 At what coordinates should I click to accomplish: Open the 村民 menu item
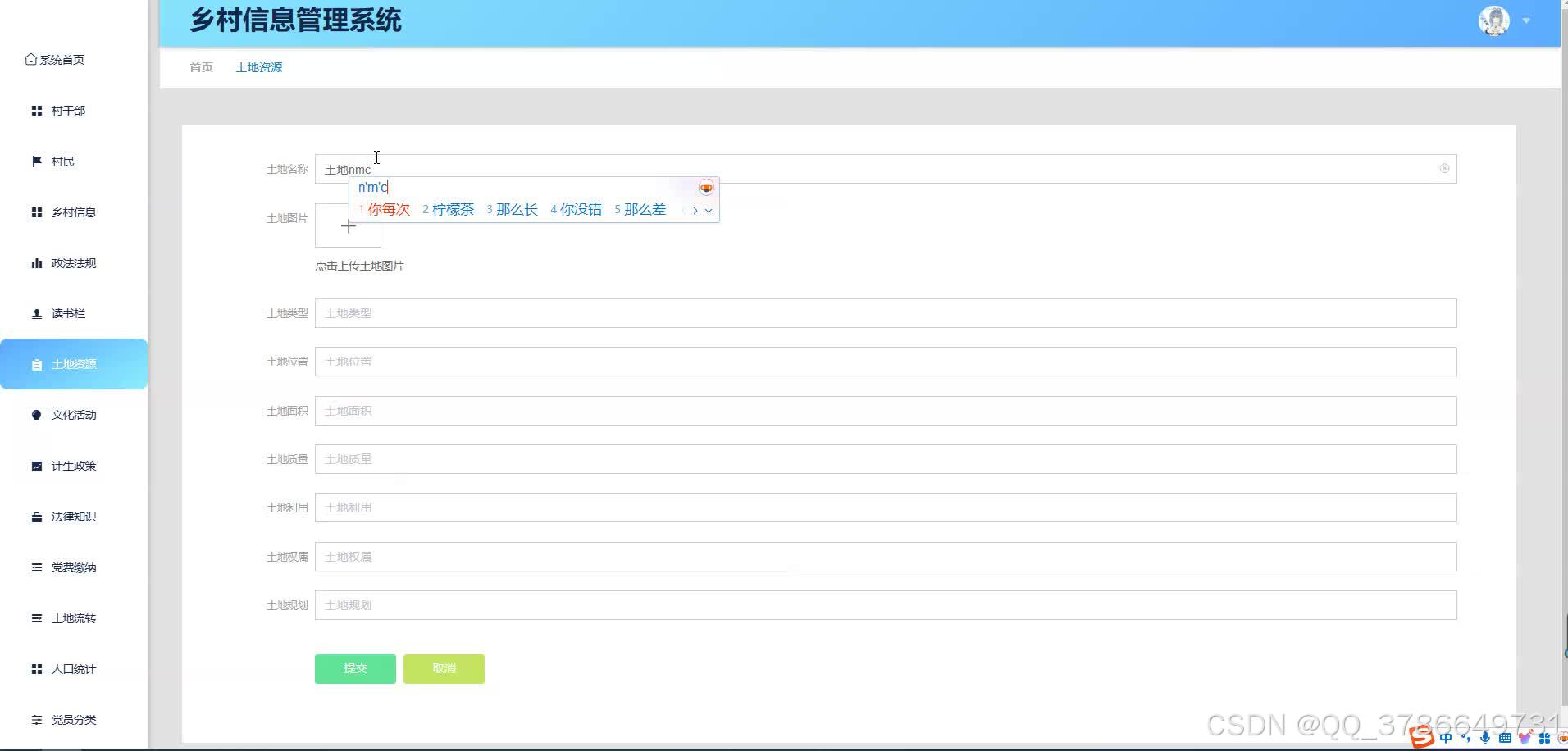click(74, 162)
